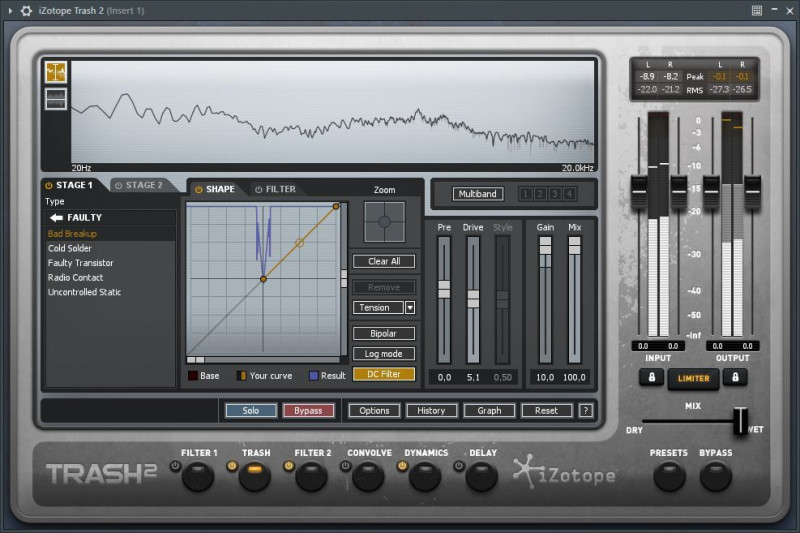Open the Presets browser
800x533 pixels.
669,477
